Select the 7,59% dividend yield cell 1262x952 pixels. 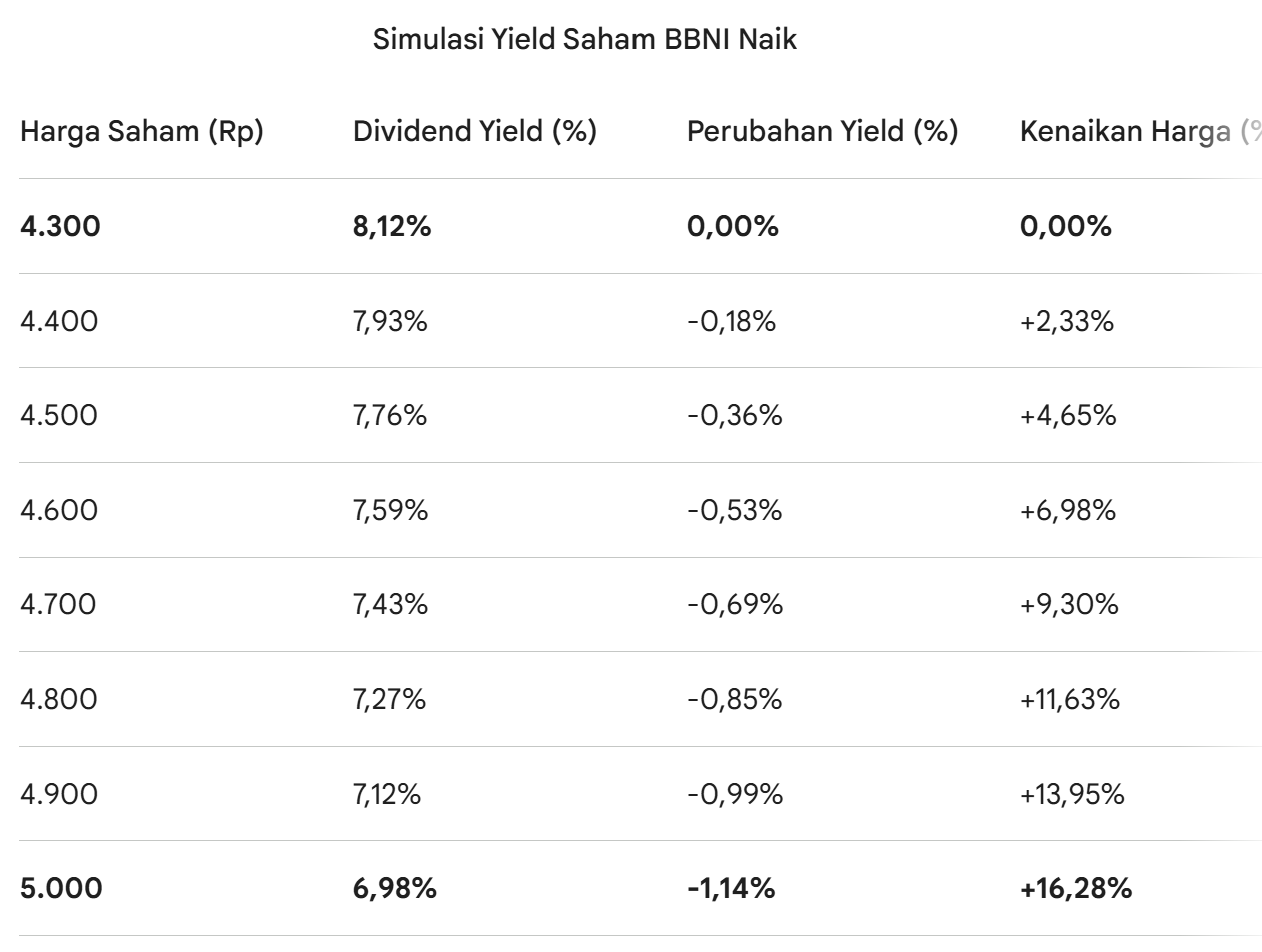tap(390, 511)
